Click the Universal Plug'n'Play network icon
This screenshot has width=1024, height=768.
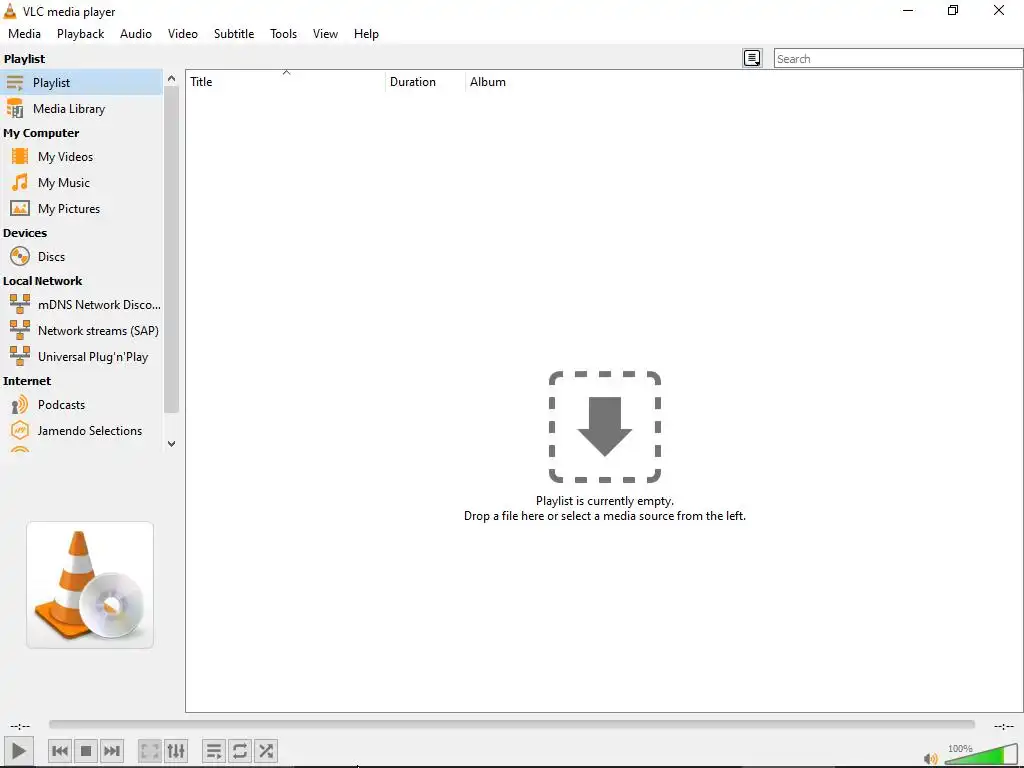pos(20,356)
